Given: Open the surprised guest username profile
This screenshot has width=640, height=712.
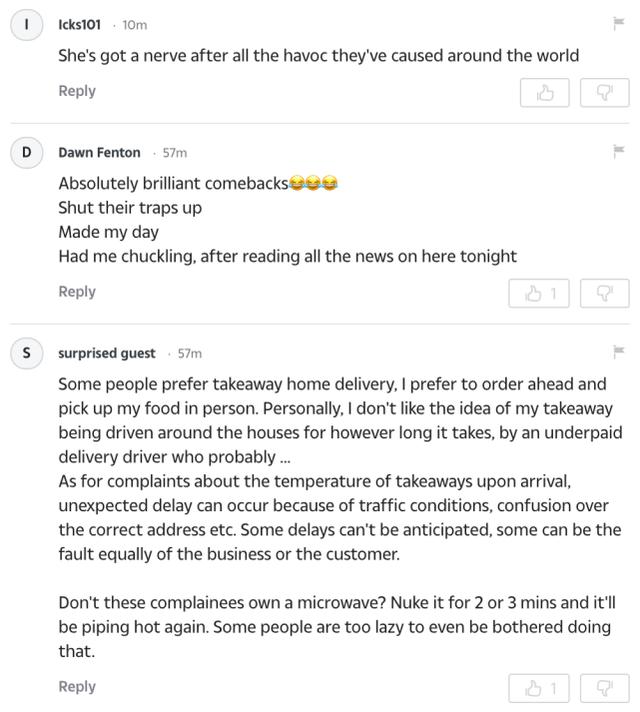Looking at the screenshot, I should [x=107, y=353].
